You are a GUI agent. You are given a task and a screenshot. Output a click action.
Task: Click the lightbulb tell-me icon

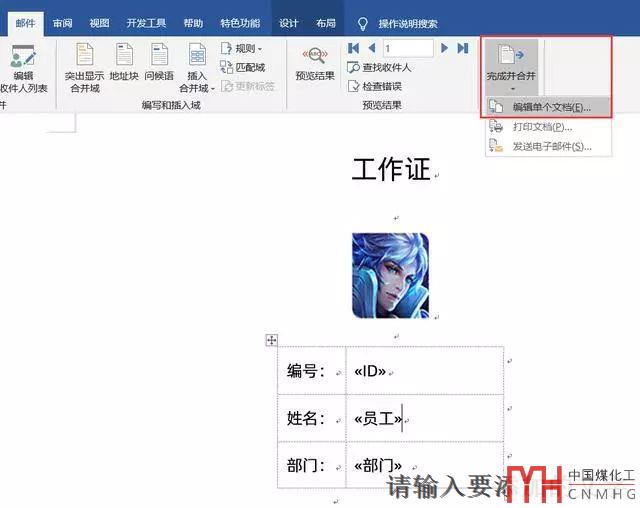pos(362,24)
